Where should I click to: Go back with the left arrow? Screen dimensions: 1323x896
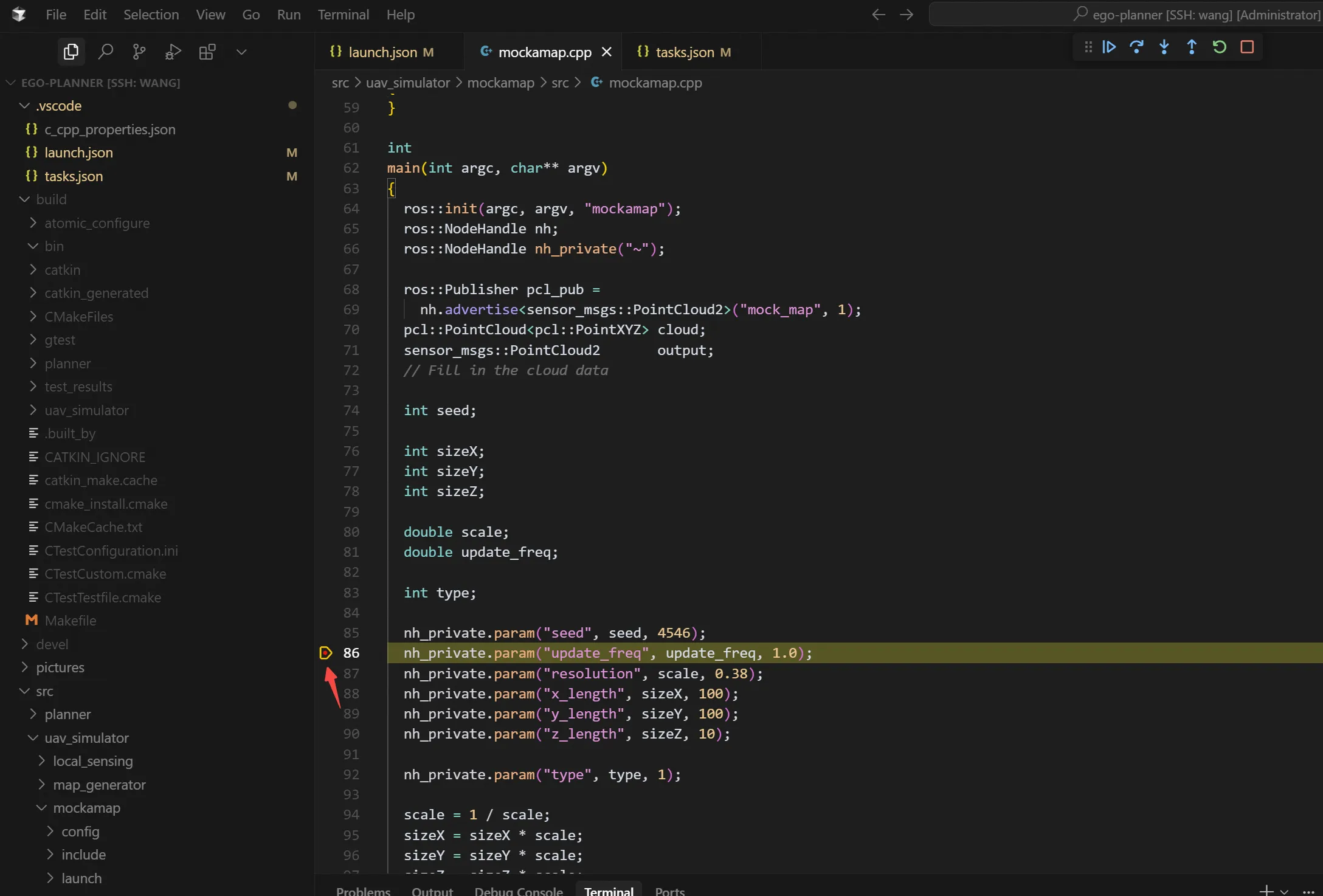pyautogui.click(x=878, y=15)
